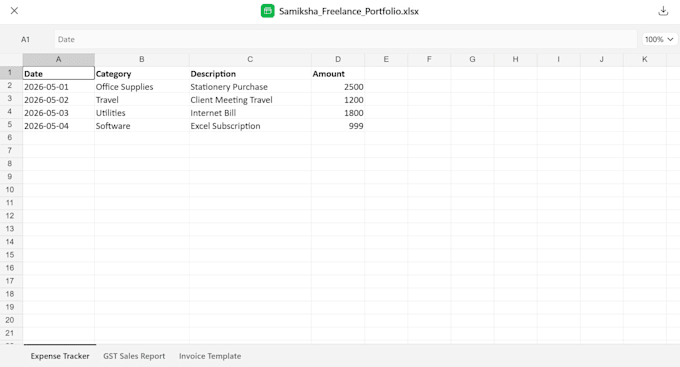The width and height of the screenshot is (680, 367).
Task: Click the A1 cell reference box
Action: coord(26,39)
